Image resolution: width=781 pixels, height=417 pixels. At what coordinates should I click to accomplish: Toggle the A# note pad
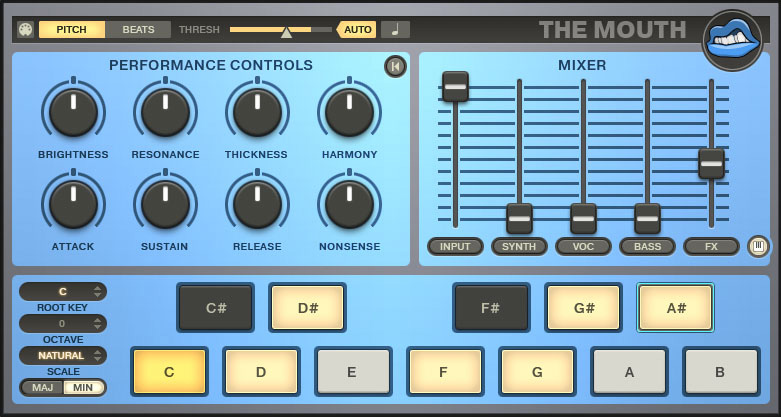coord(675,308)
